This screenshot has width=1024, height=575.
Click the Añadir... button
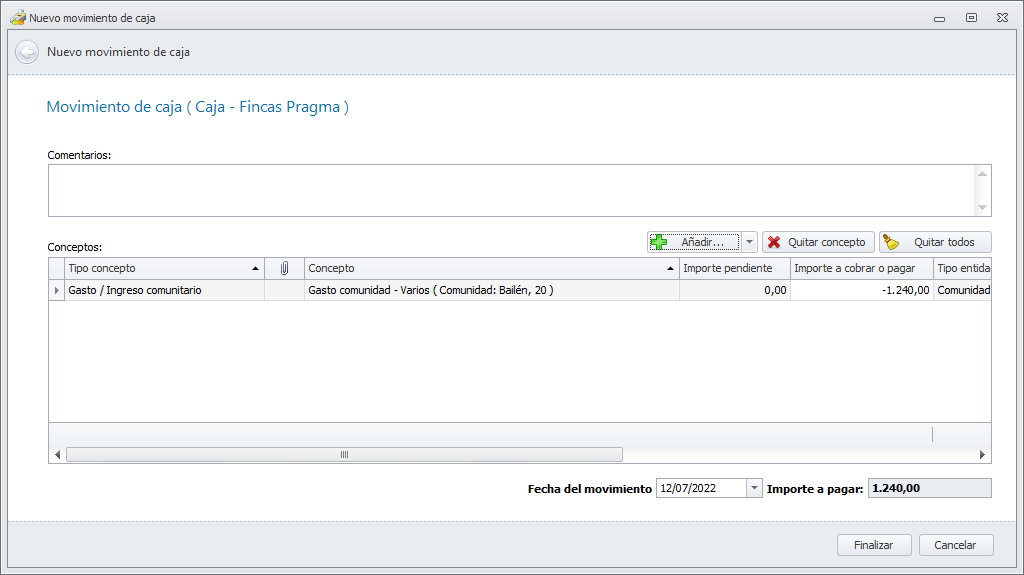tap(695, 242)
